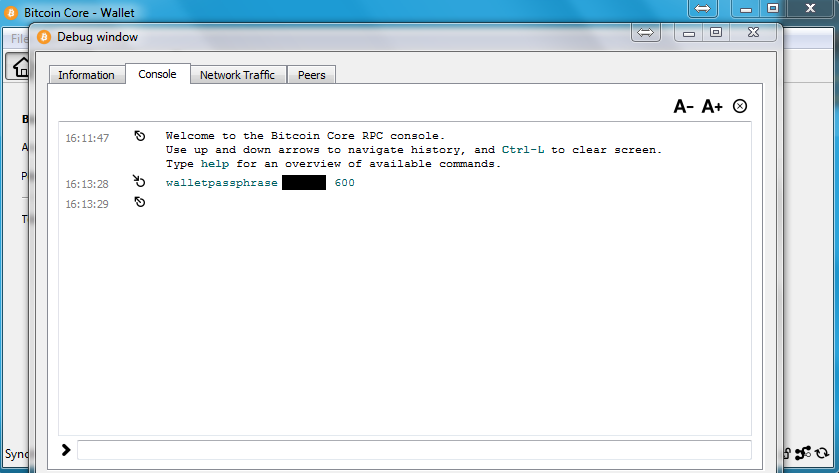Screen dimensions: 839x473
Task: Click the redacted passphrase block
Action: coord(304,182)
